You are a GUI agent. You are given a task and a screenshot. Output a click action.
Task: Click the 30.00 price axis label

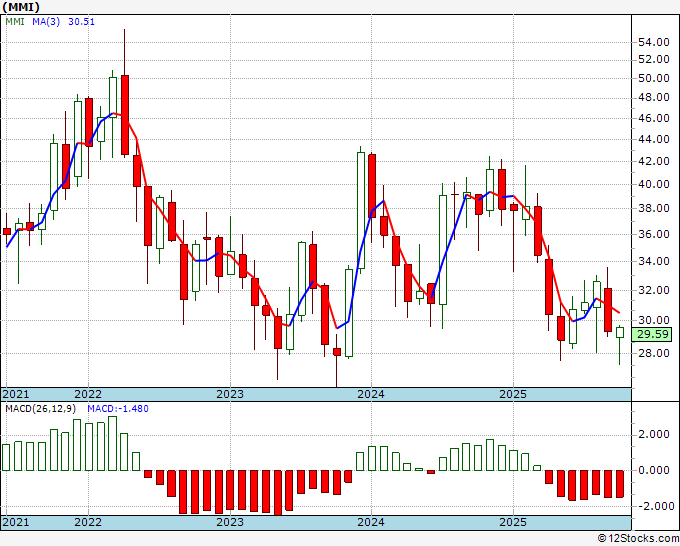tap(654, 320)
